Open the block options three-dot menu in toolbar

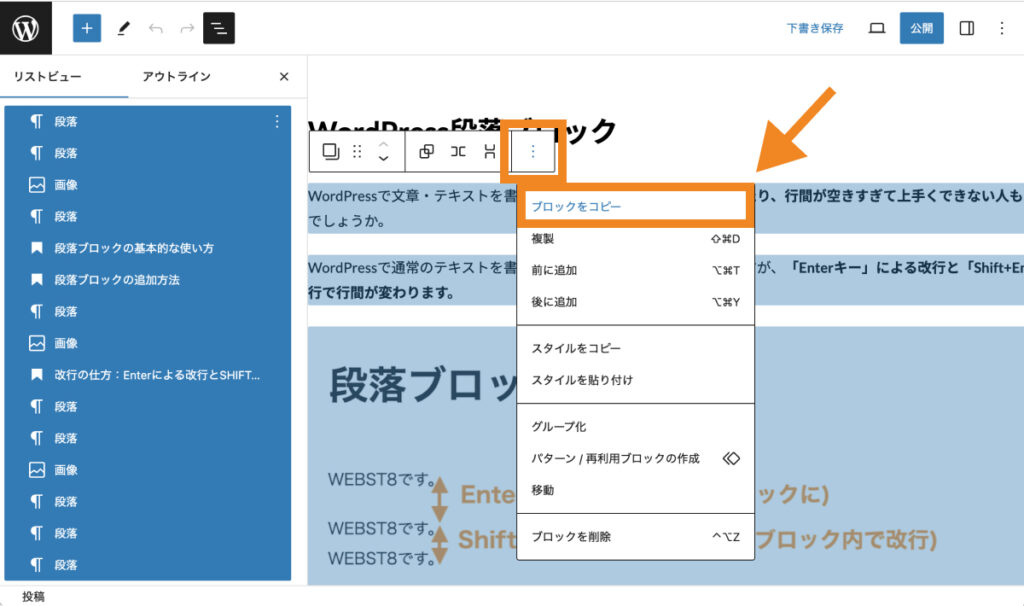click(x=533, y=153)
